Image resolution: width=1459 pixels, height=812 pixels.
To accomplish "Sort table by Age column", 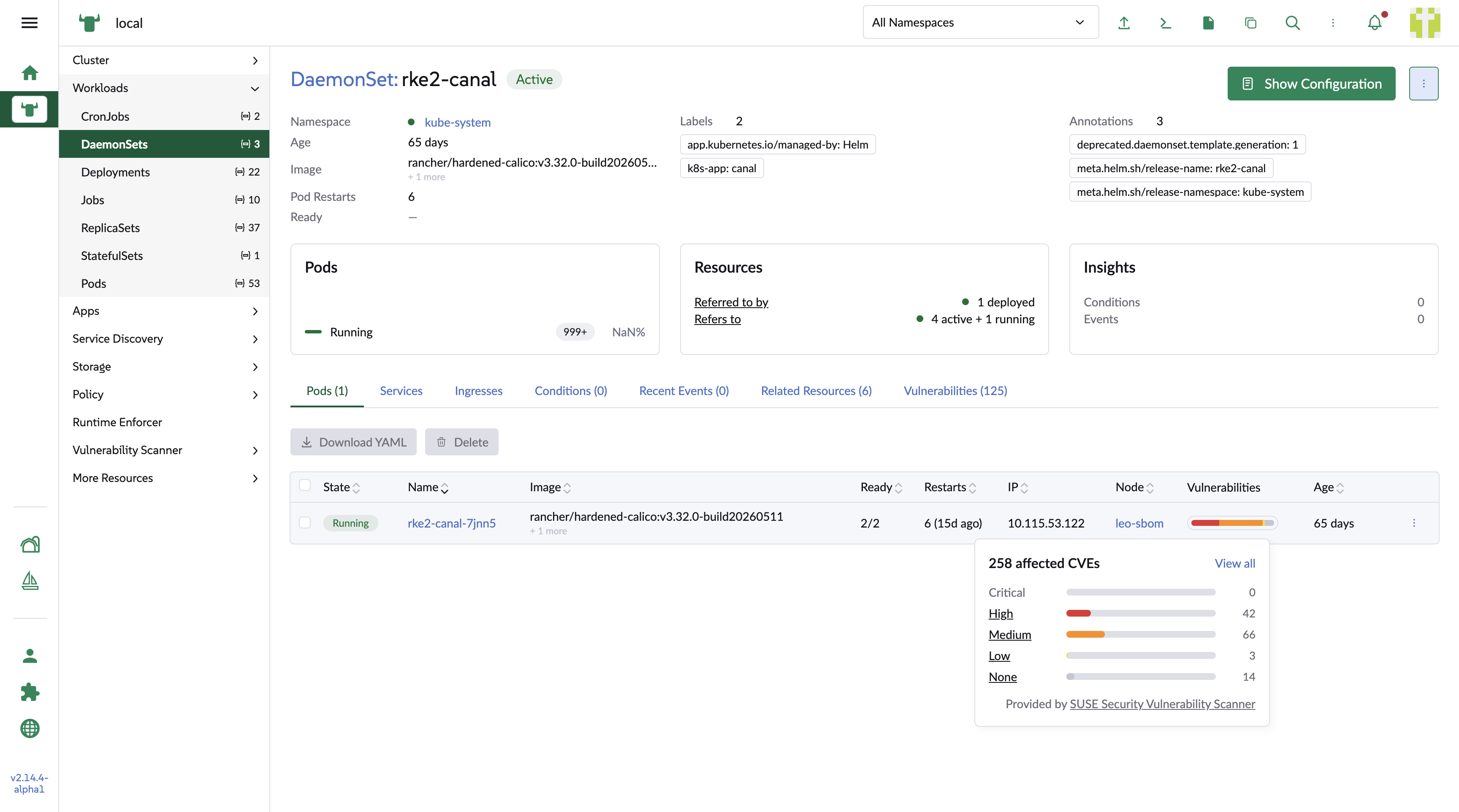I will coord(1329,487).
